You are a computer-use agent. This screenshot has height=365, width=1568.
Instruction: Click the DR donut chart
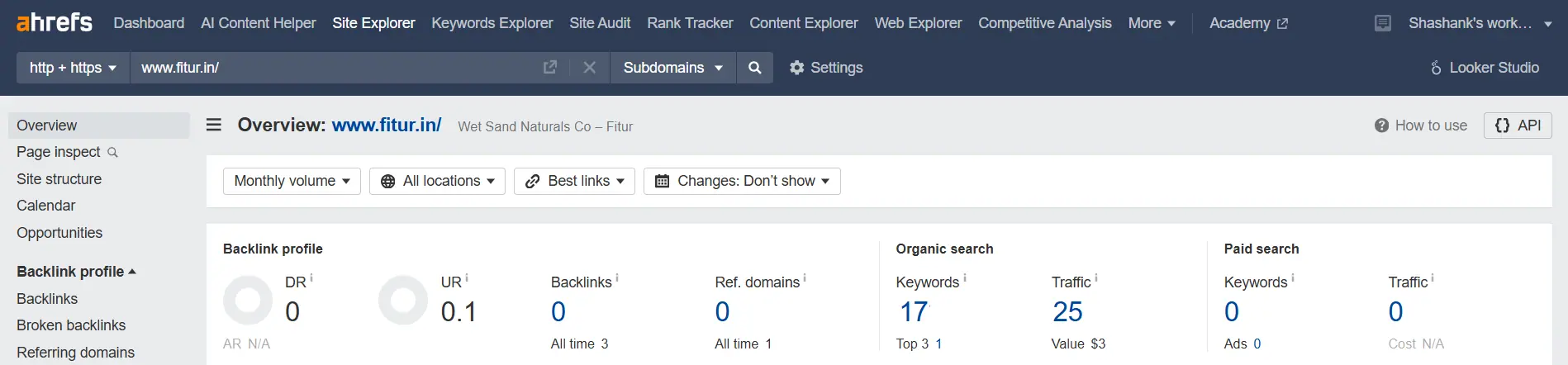248,300
